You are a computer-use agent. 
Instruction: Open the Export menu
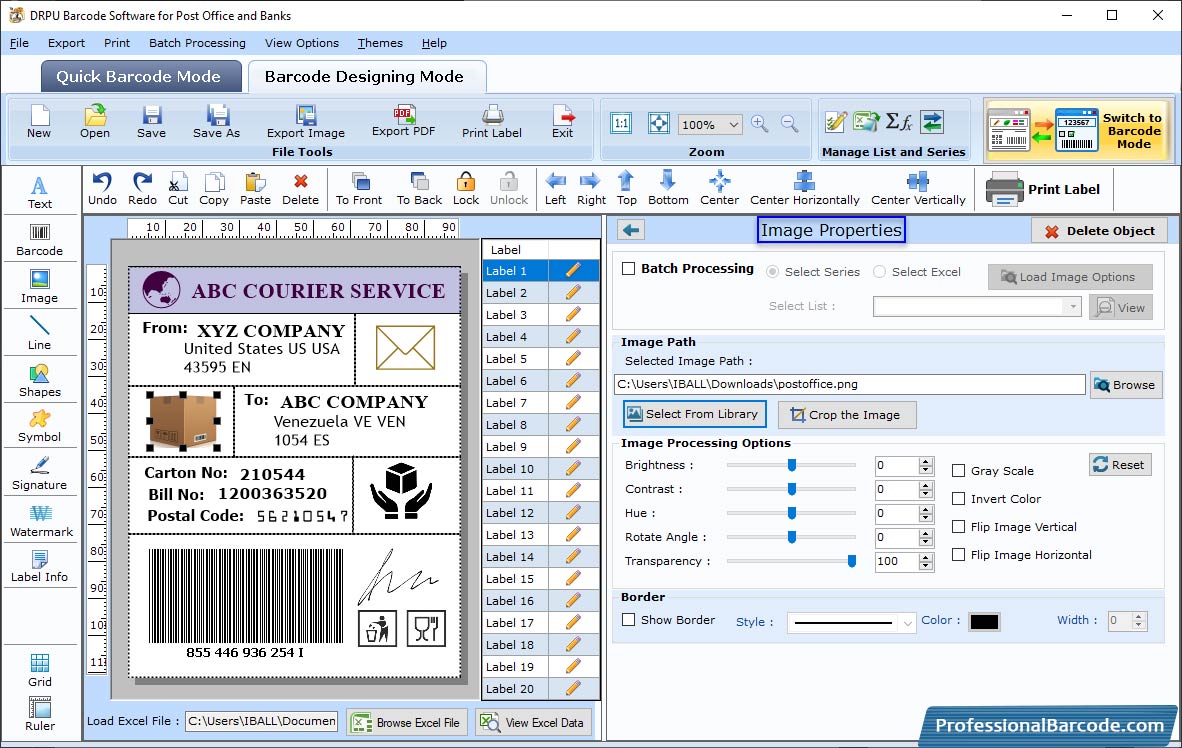pyautogui.click(x=66, y=43)
